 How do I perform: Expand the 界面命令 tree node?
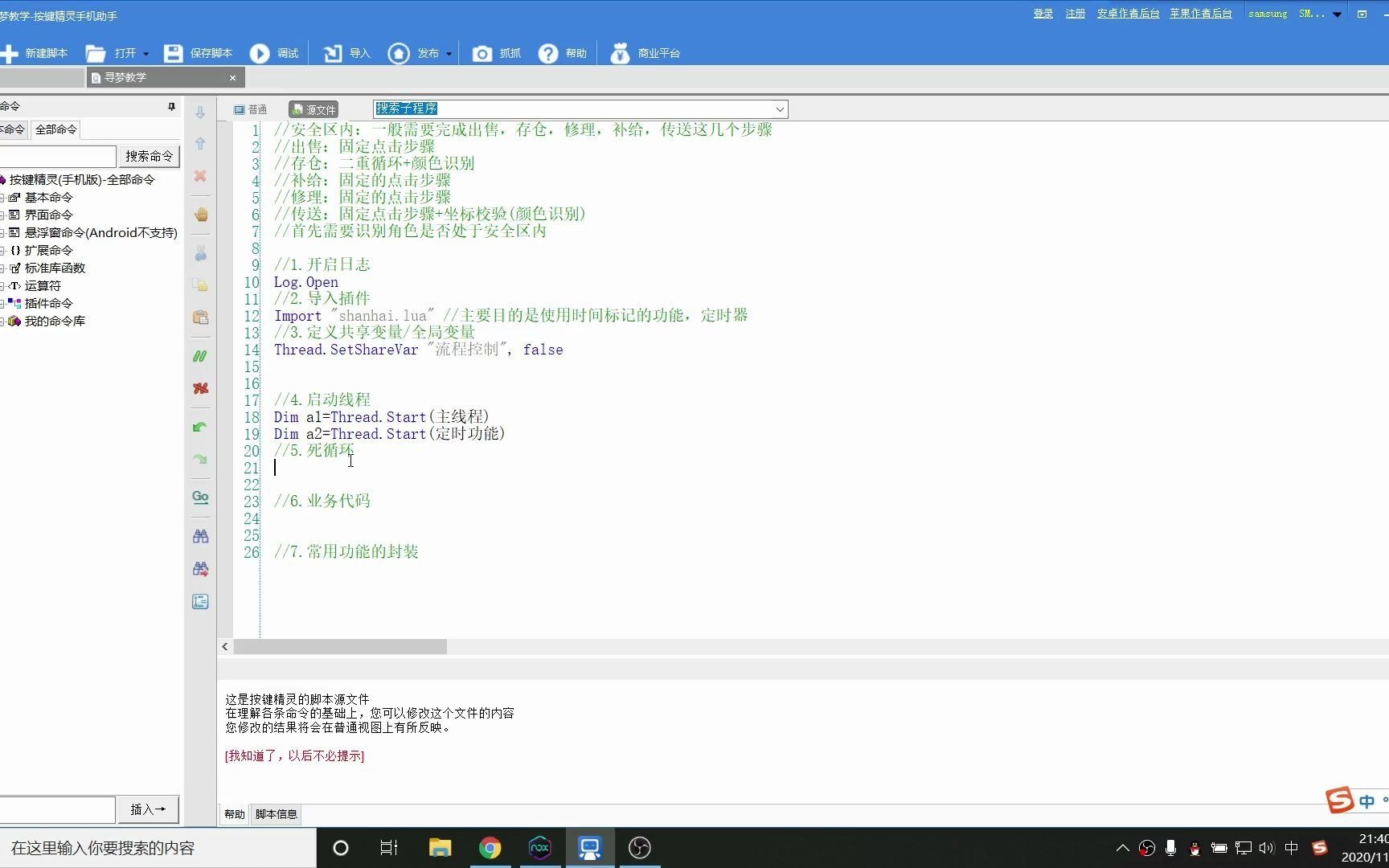(x=3, y=215)
